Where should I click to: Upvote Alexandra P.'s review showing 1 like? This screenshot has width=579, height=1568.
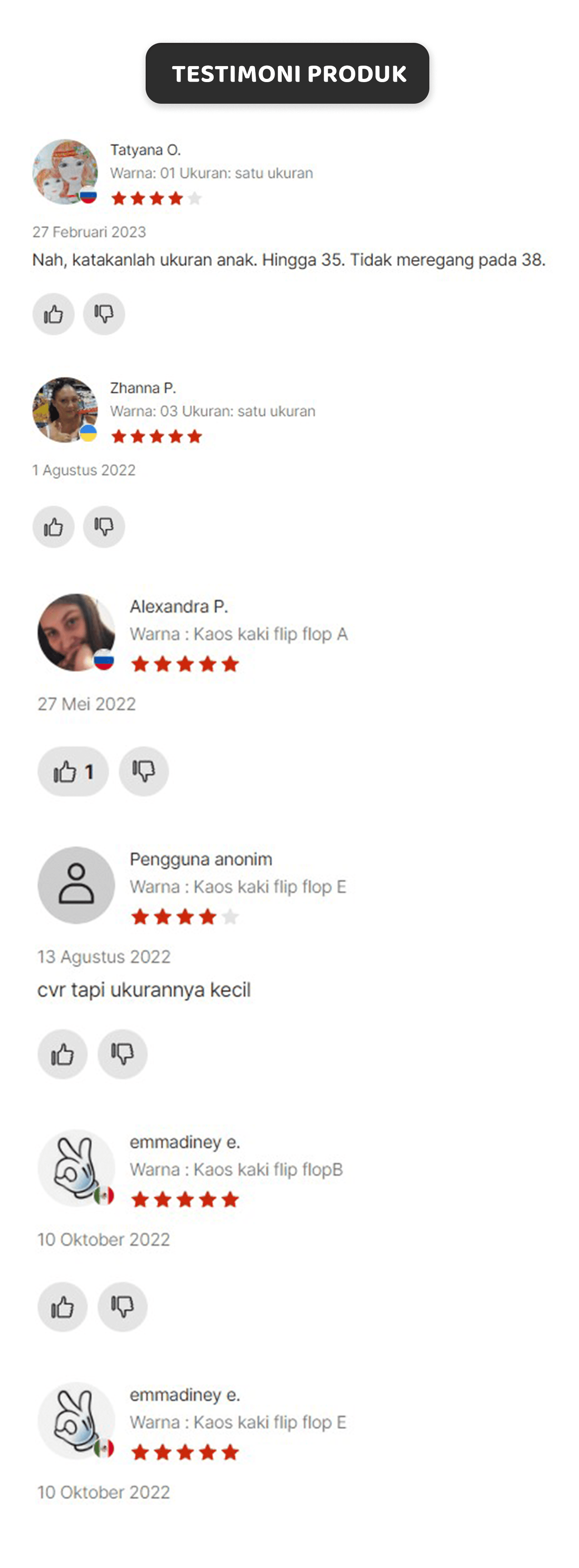tap(73, 771)
